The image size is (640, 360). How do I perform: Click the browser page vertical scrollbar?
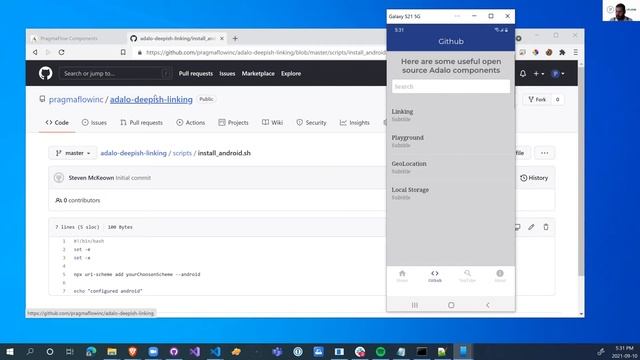tap(581, 171)
